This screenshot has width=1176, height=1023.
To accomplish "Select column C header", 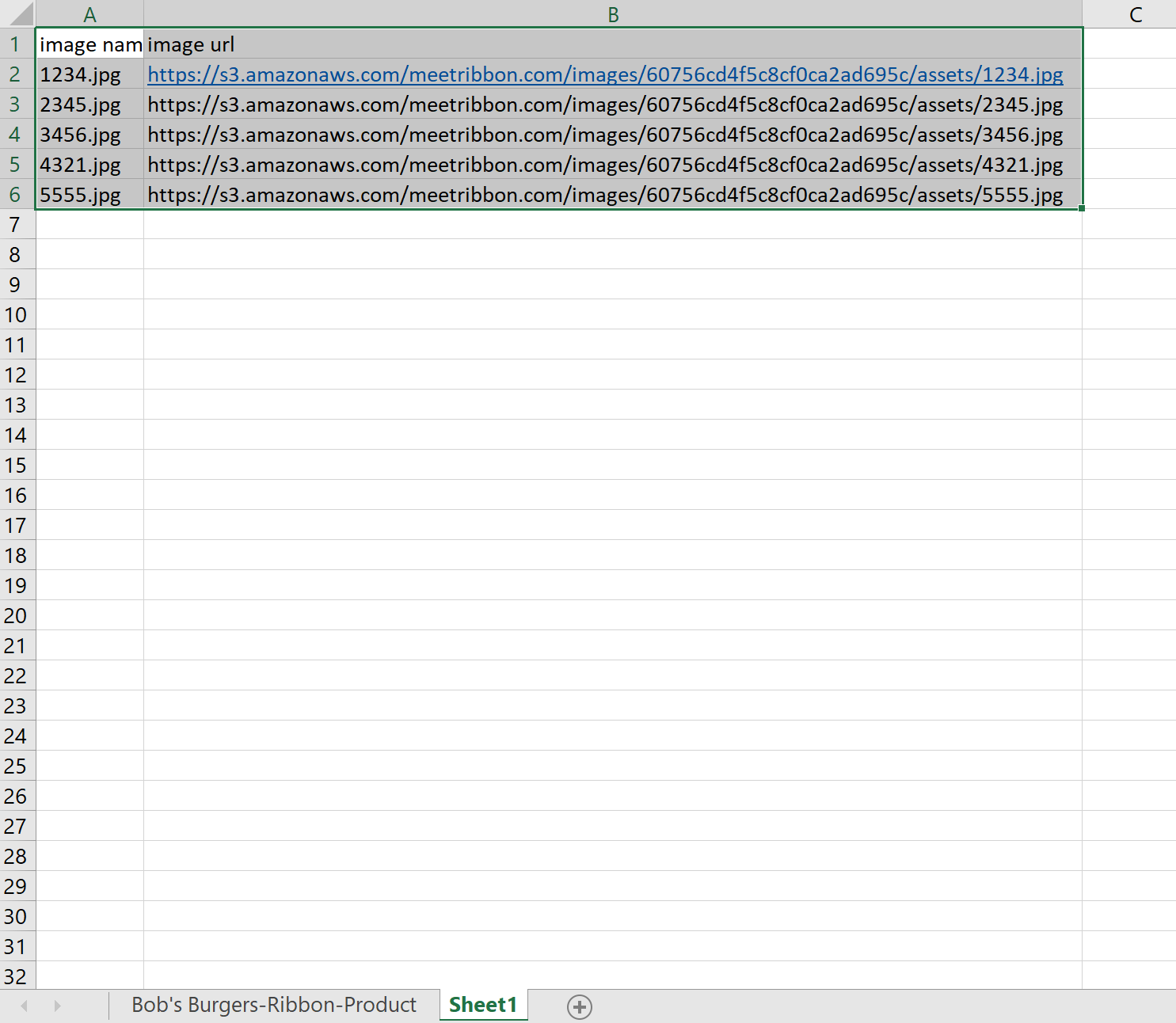I will point(1135,14).
